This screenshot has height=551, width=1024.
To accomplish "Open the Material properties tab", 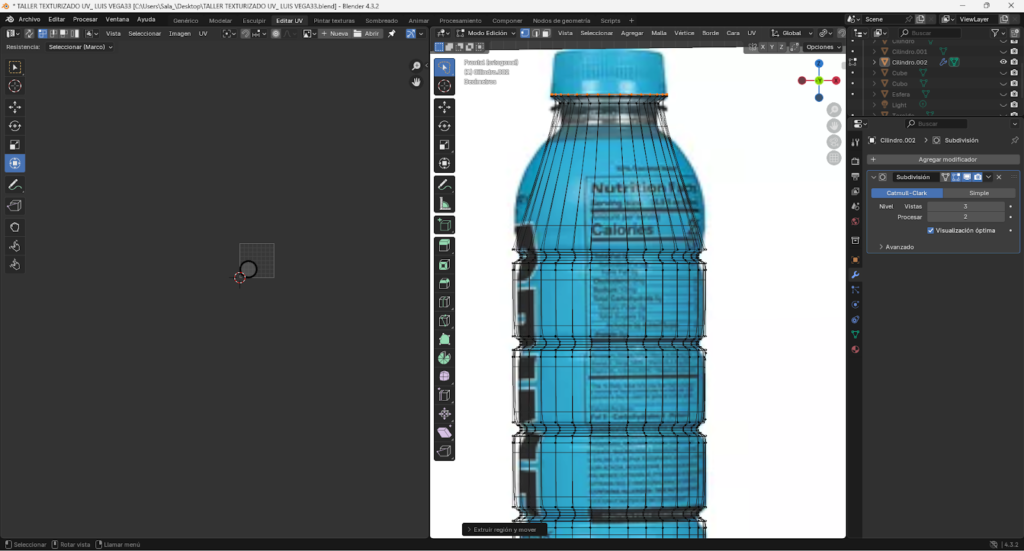I will (855, 349).
